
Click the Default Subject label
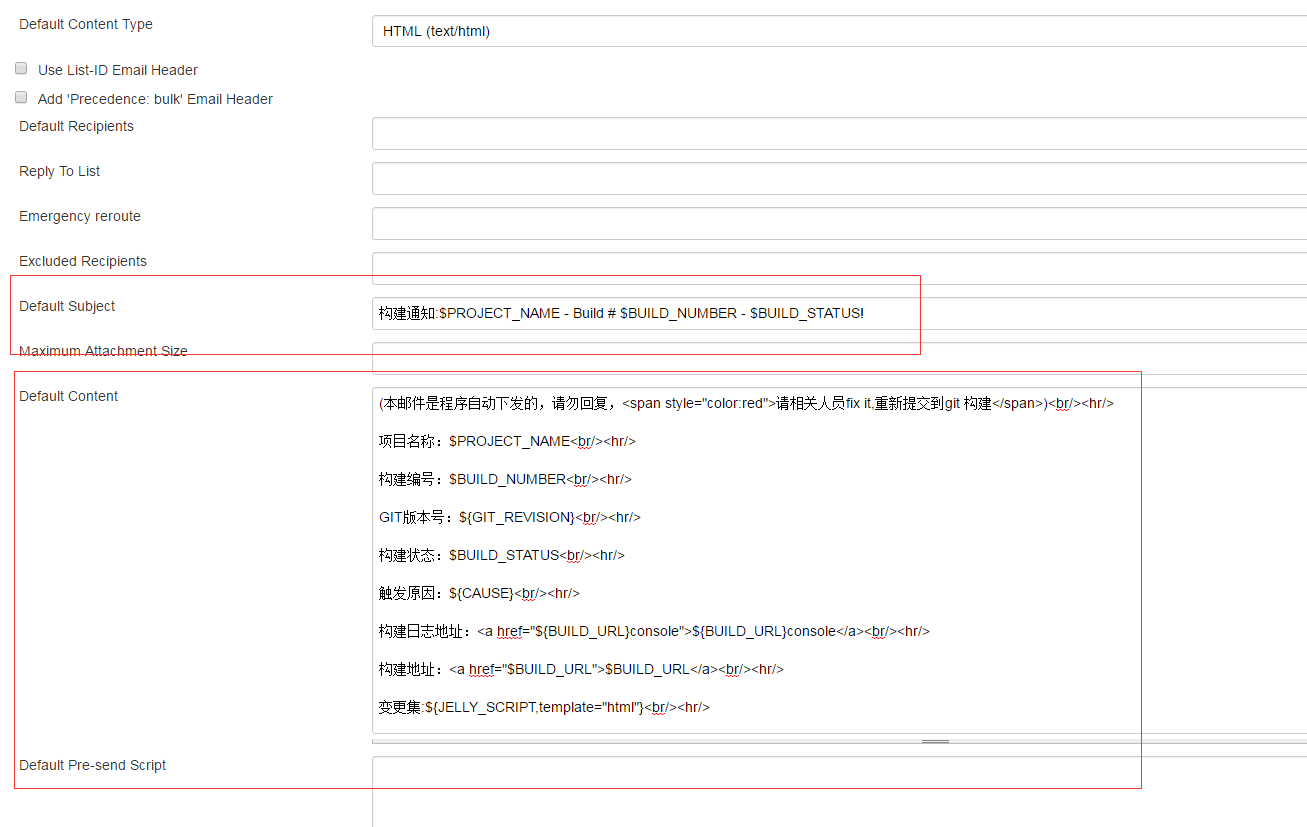[66, 306]
